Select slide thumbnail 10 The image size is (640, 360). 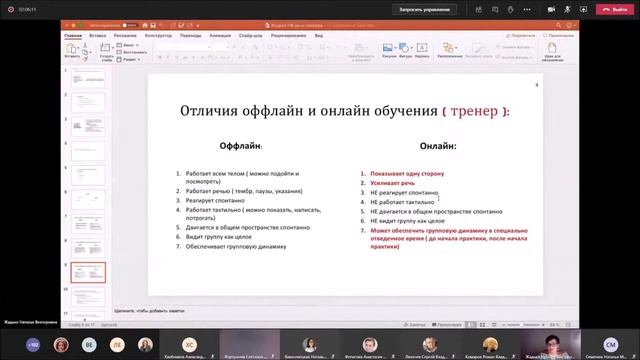[88, 296]
